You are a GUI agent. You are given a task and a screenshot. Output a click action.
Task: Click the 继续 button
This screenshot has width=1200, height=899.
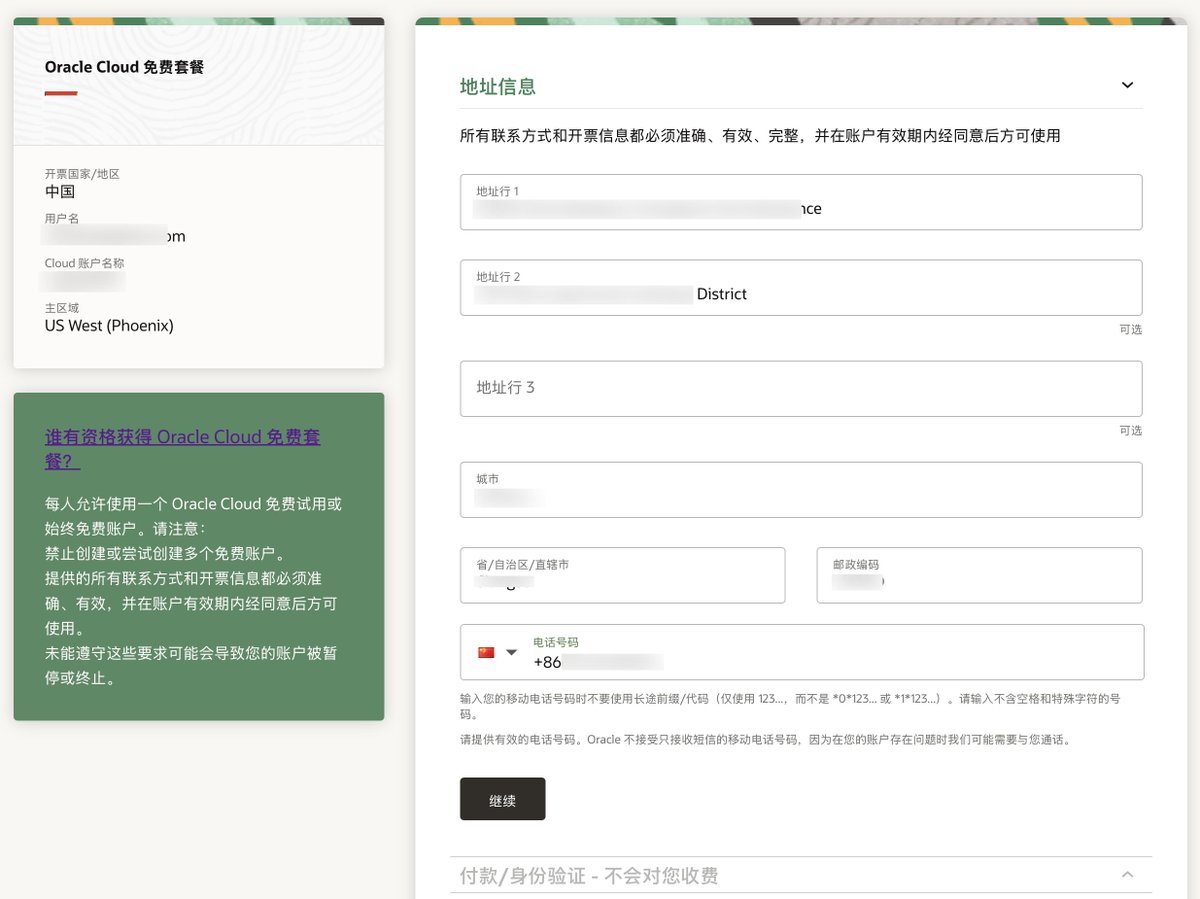[x=503, y=799]
